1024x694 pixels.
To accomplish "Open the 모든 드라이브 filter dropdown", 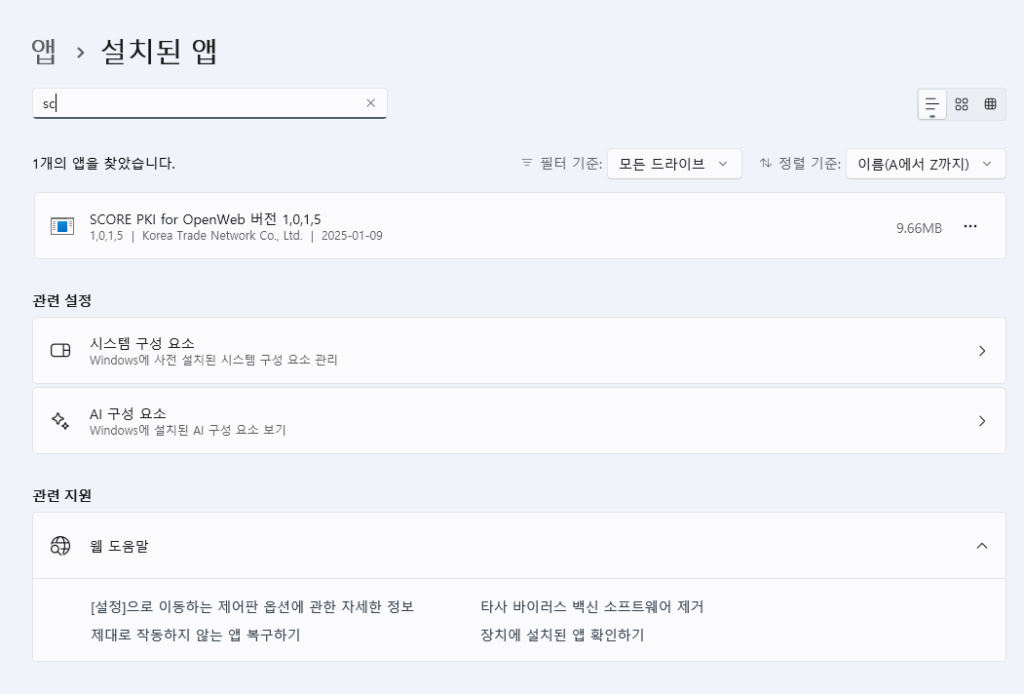I will click(x=674, y=164).
